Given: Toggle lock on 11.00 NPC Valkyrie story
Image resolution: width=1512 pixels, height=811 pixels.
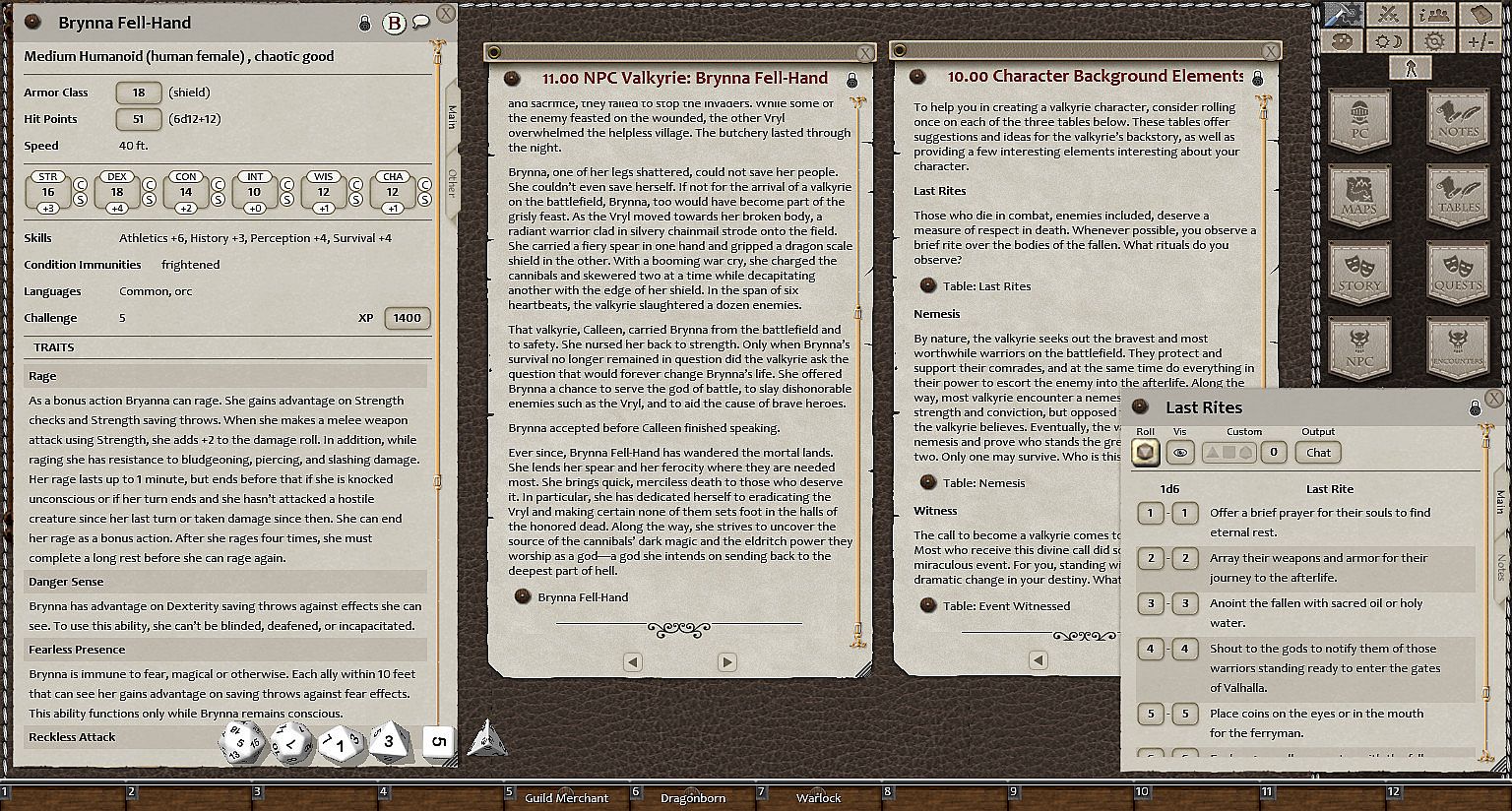Looking at the screenshot, I should 852,79.
